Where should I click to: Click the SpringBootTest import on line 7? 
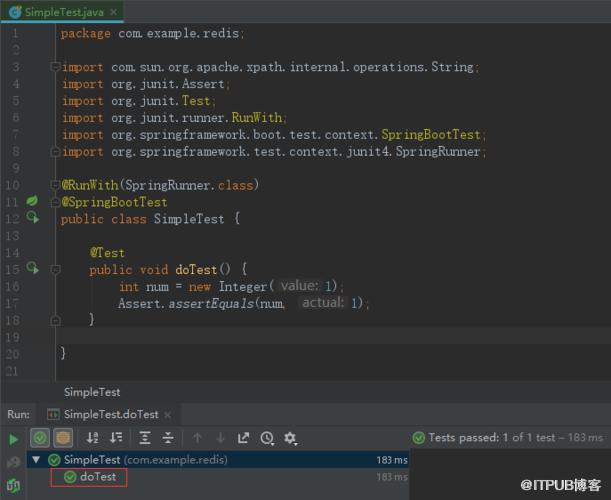click(x=274, y=135)
